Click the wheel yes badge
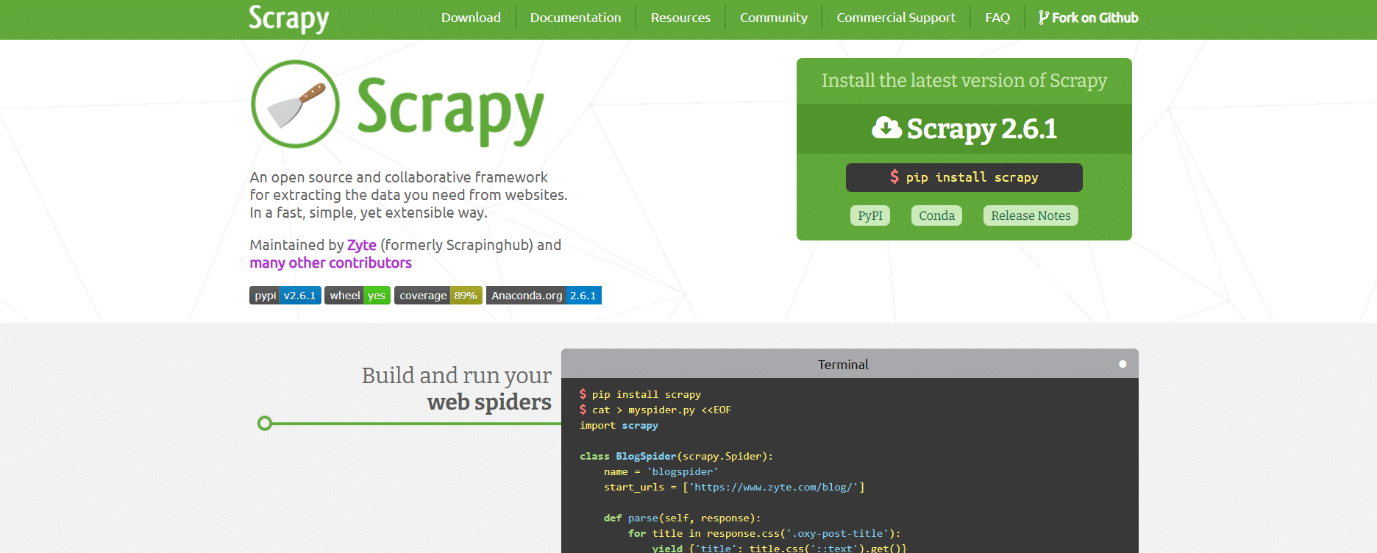The height and width of the screenshot is (553, 1377). (357, 295)
